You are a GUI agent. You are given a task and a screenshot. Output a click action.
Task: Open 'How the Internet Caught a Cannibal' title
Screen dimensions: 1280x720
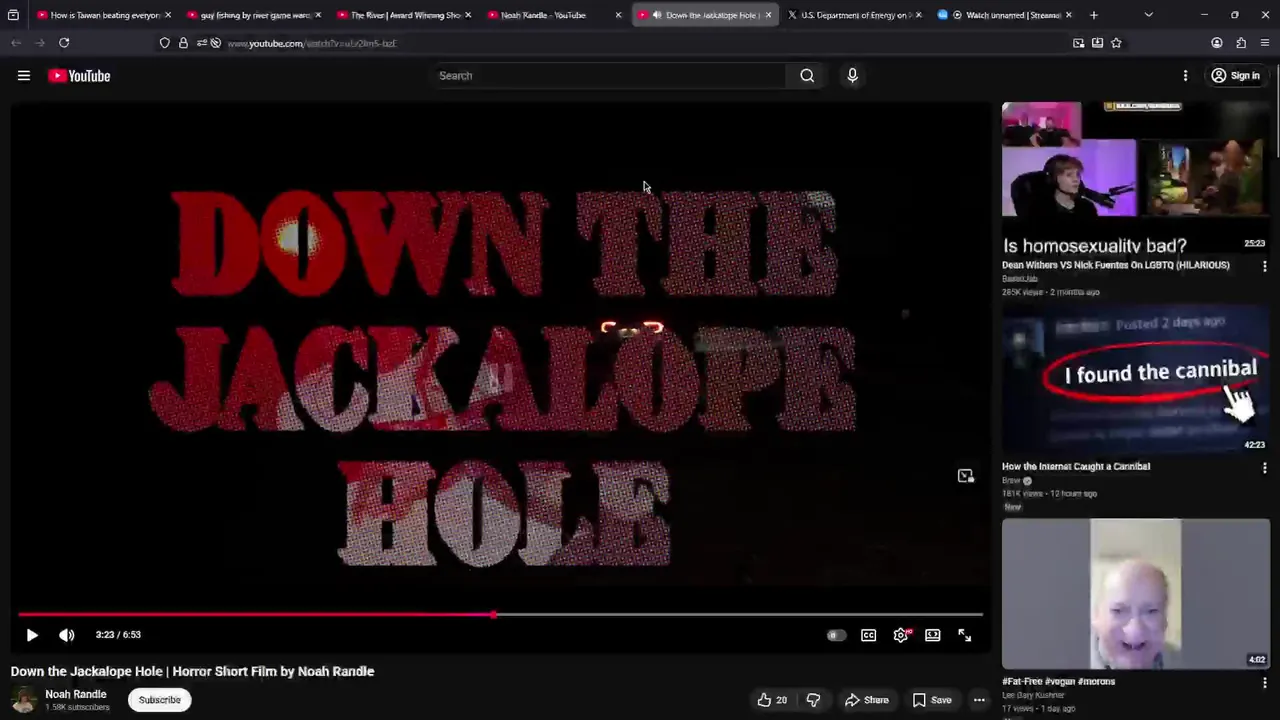(1076, 466)
